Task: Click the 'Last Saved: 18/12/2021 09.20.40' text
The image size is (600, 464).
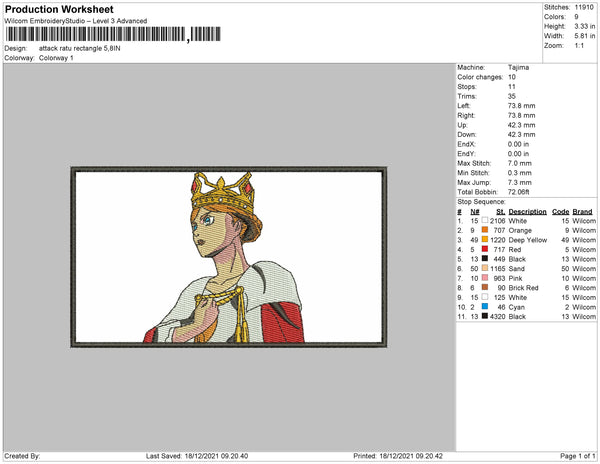Action: (x=197, y=456)
